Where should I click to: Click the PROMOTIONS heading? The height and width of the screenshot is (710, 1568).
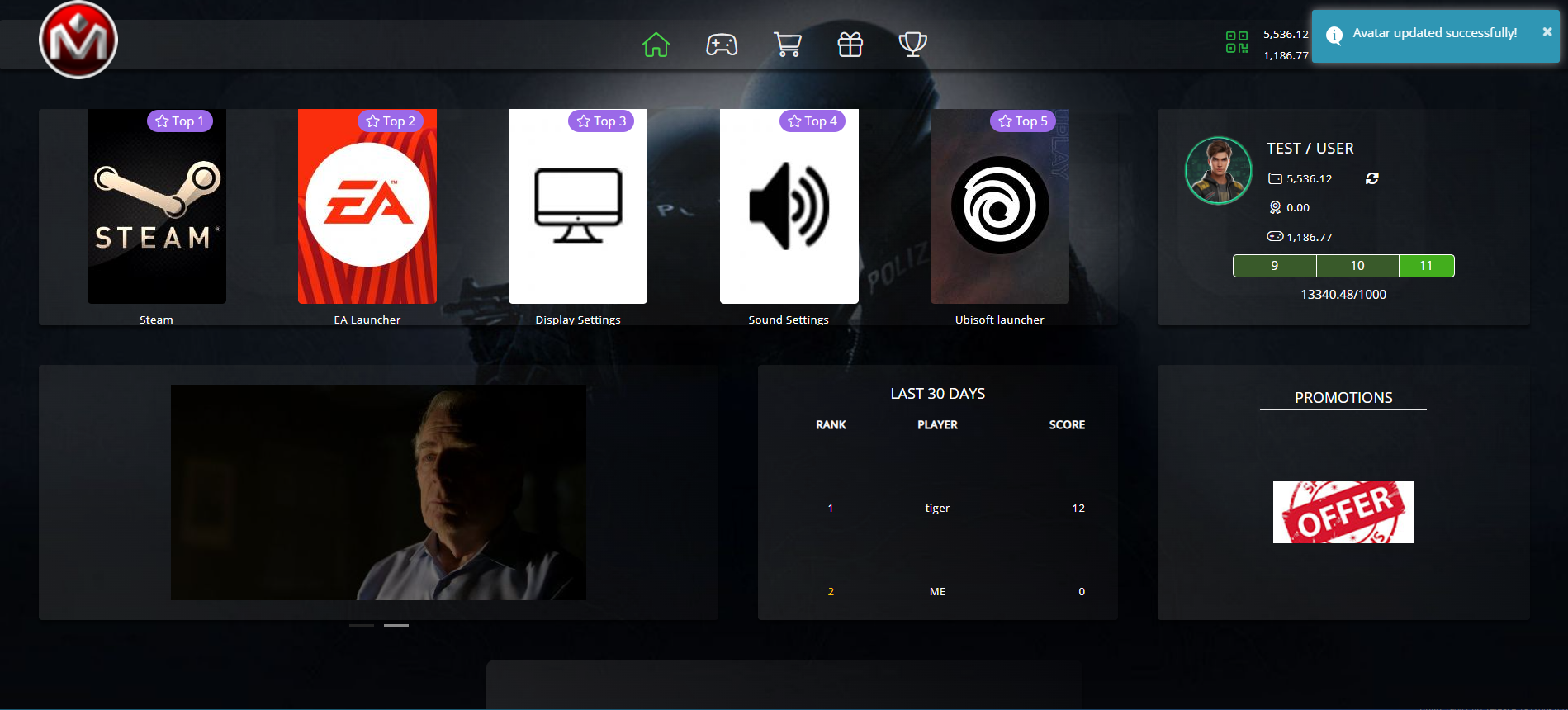(x=1343, y=398)
